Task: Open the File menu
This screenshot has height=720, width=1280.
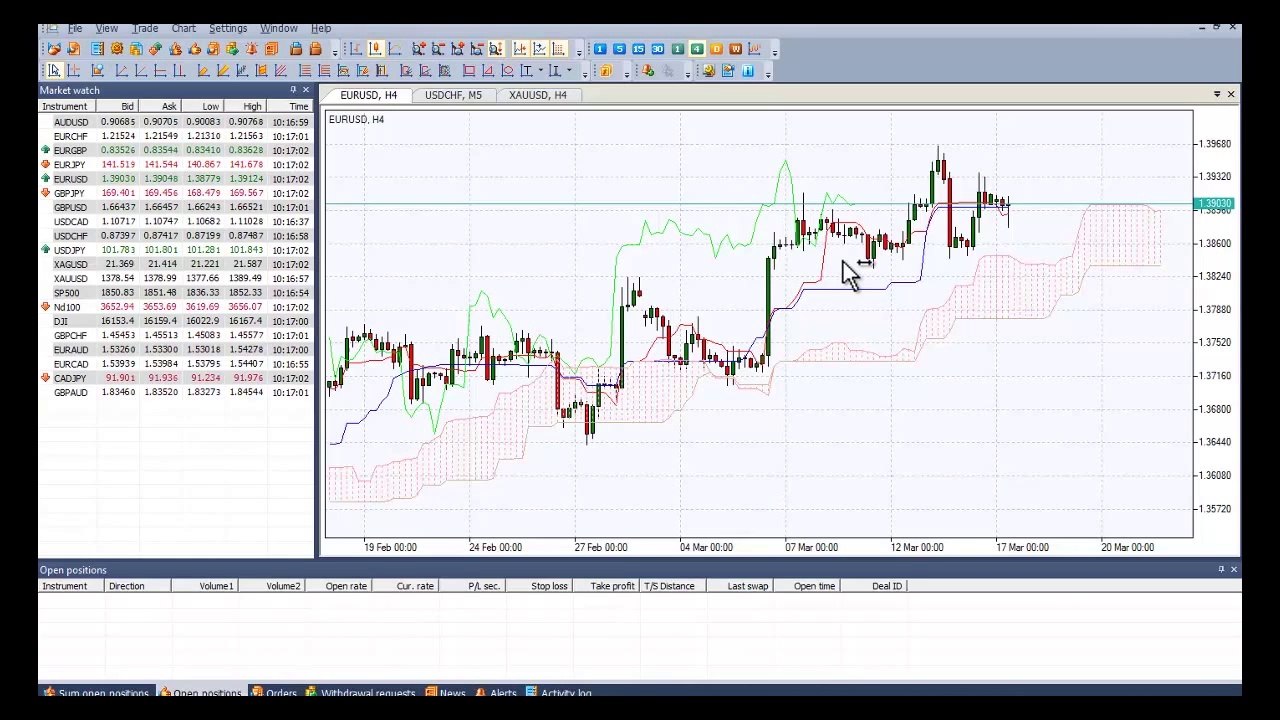Action: pyautogui.click(x=75, y=28)
